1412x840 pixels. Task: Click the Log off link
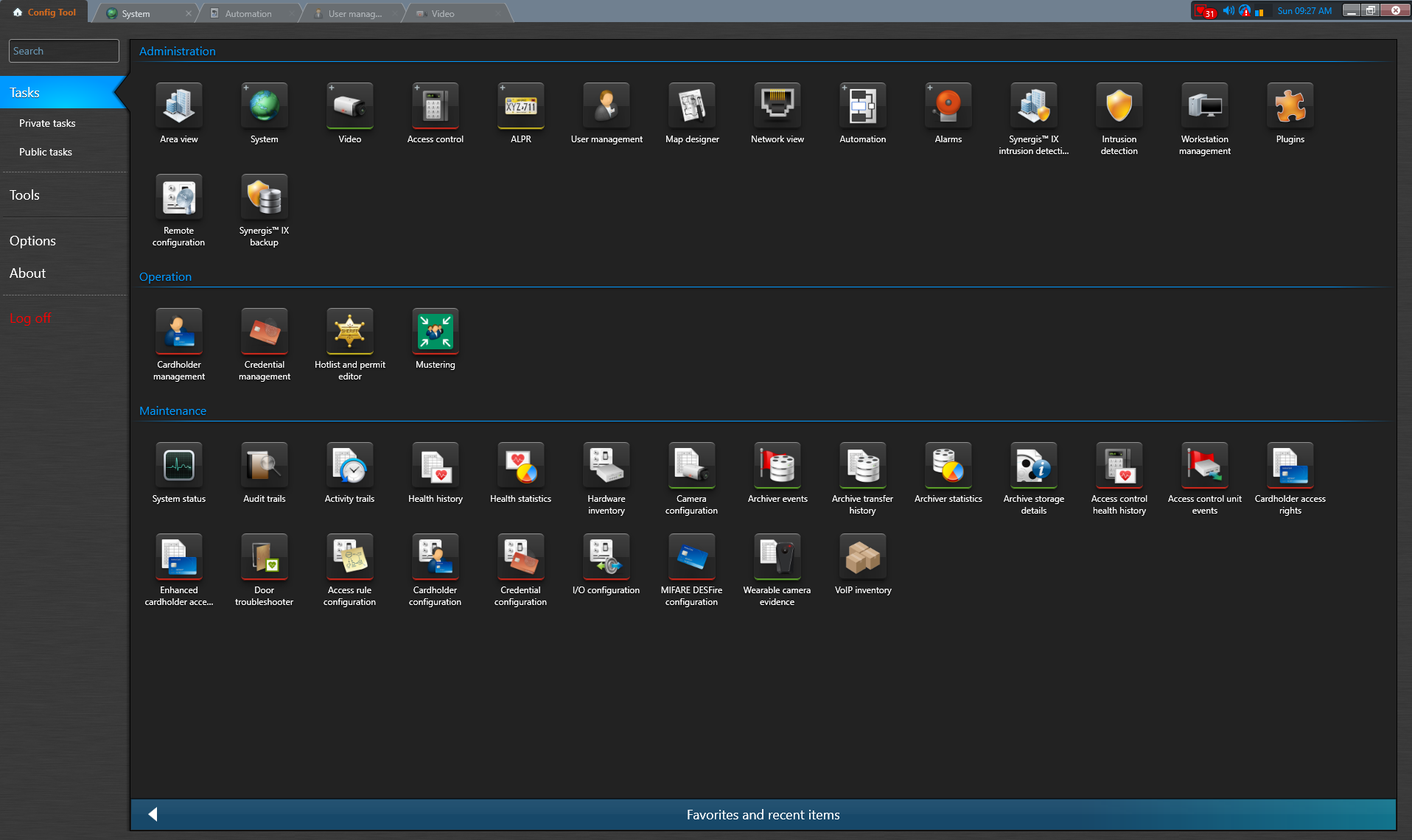pyautogui.click(x=30, y=318)
